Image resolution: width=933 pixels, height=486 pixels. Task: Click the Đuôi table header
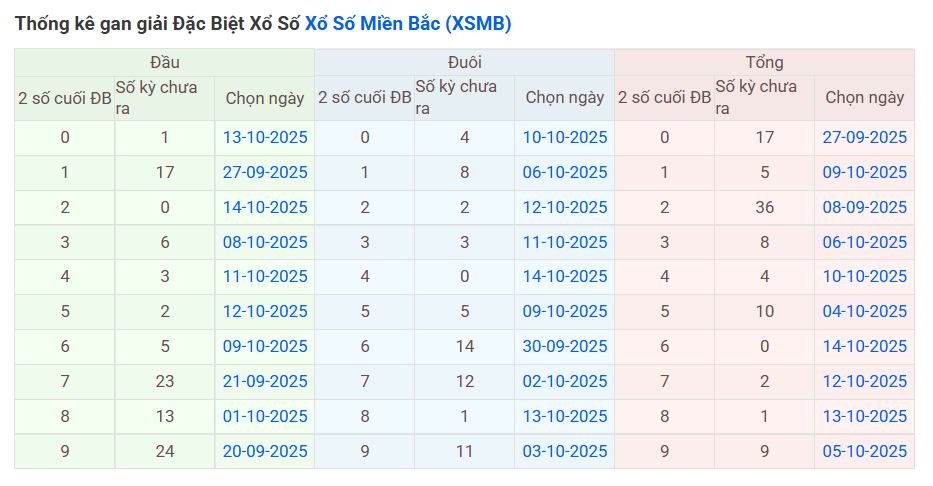[x=465, y=63]
